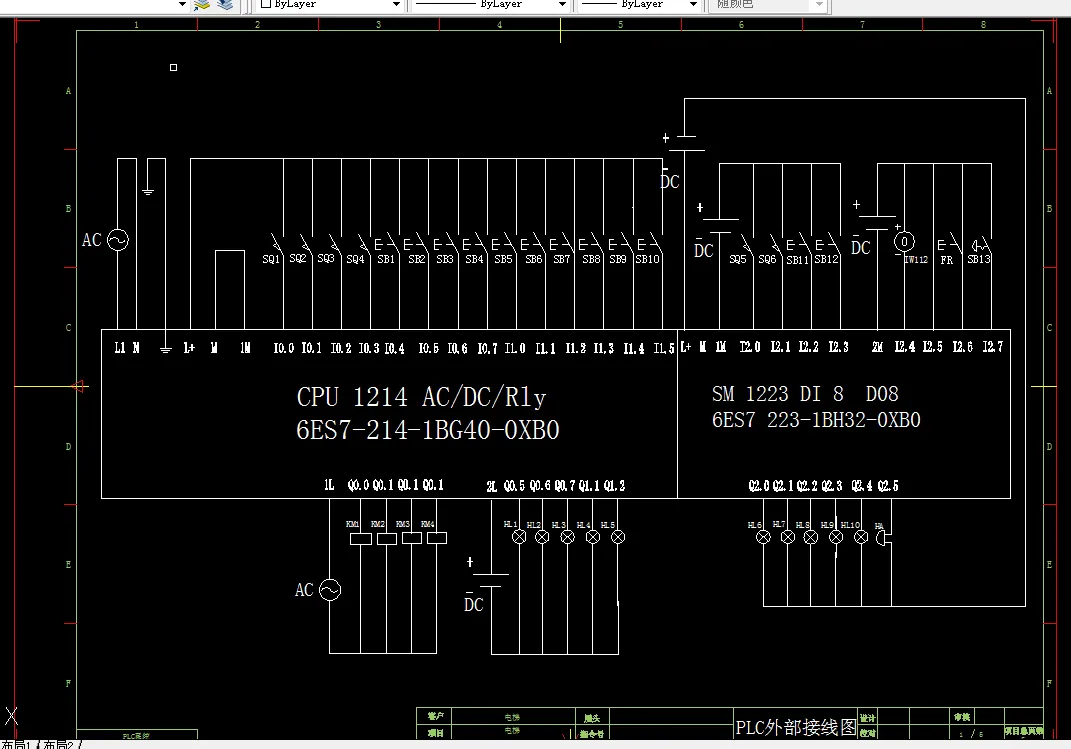The height and width of the screenshot is (749, 1071).
Task: Pick the KM1 contactor coil symbol
Action: tap(361, 539)
